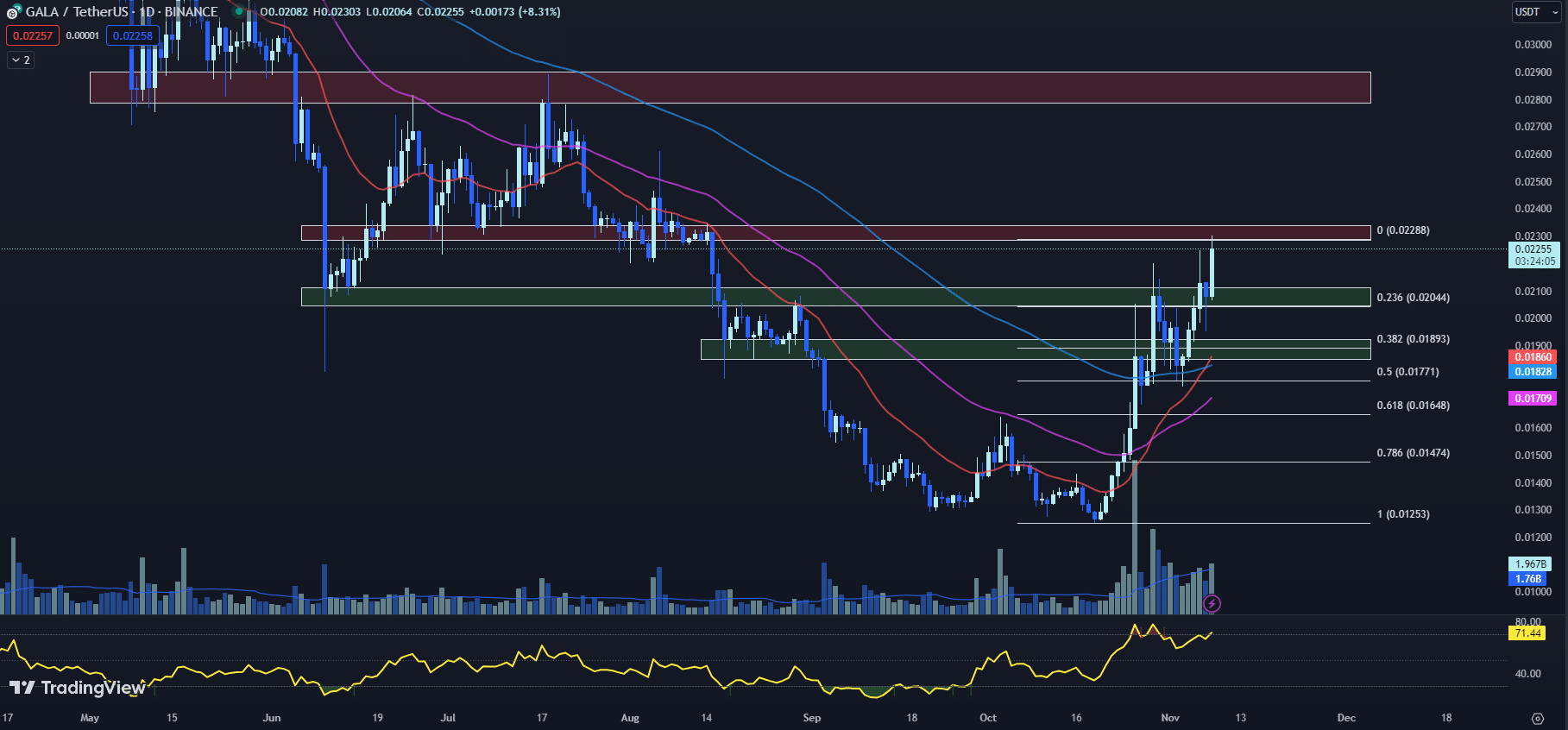Click the Dec label on time axis

pos(1346,718)
